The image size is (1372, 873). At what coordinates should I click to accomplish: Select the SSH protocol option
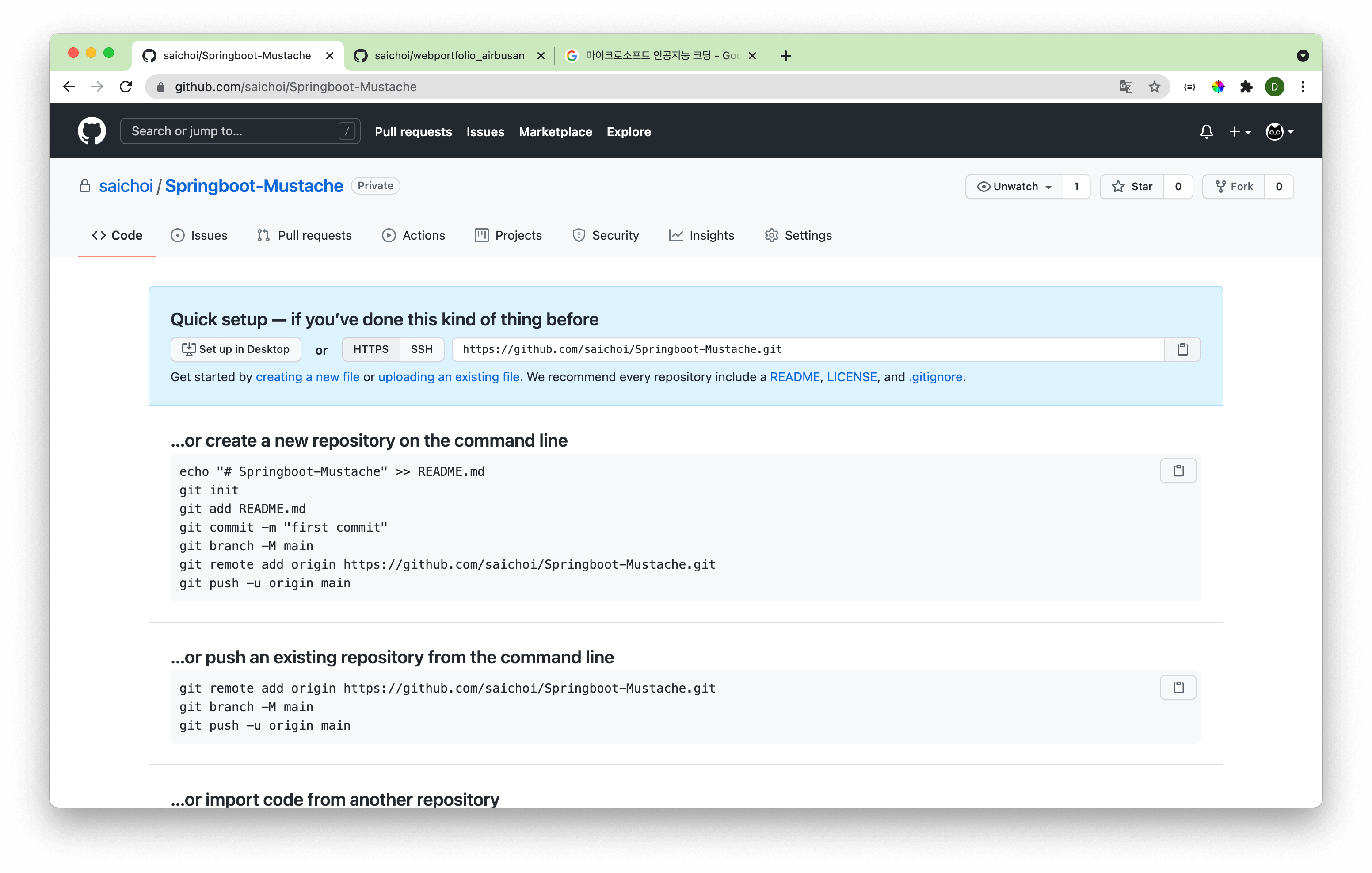[422, 349]
